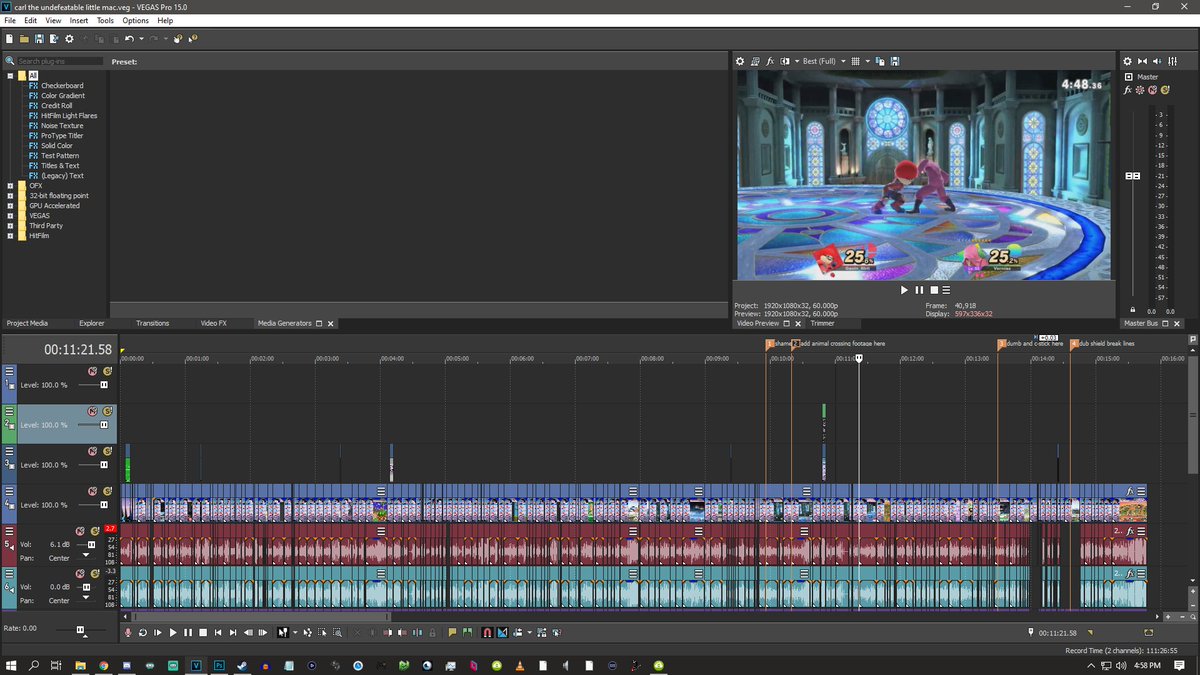Adjust the playback Rate slider
Viewport: 1200px width, 675px height.
(x=82, y=630)
